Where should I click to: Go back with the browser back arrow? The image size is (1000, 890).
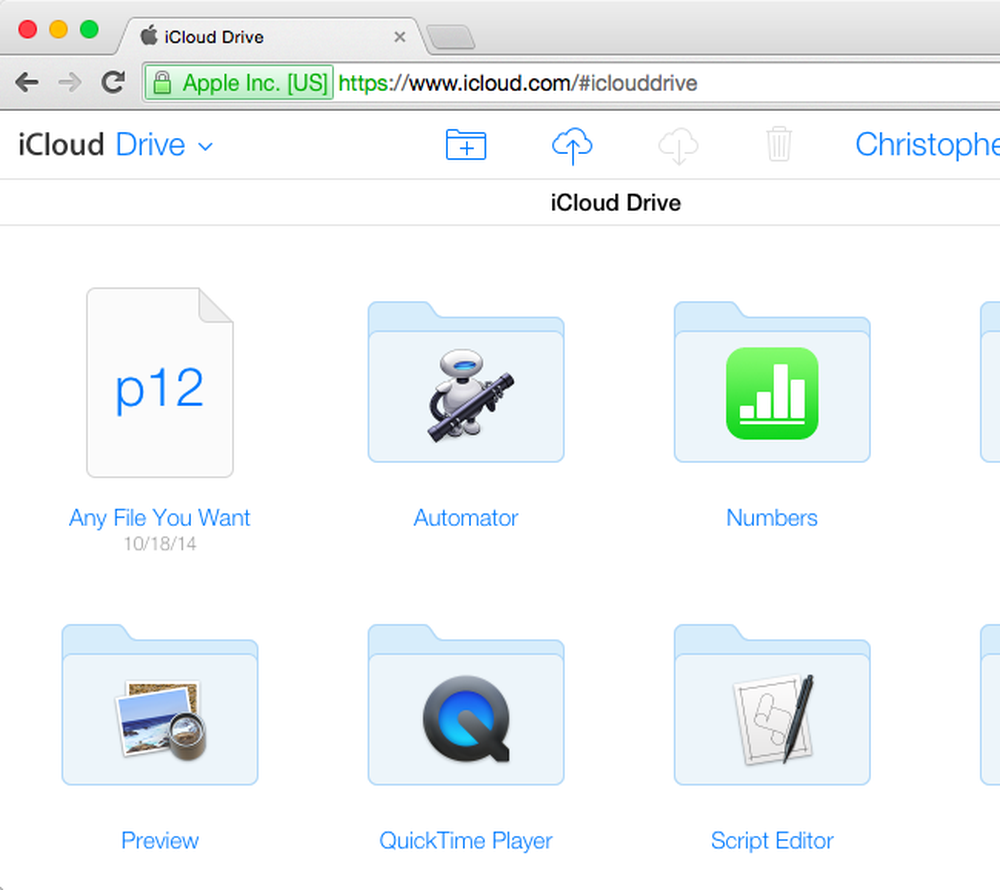(x=27, y=82)
